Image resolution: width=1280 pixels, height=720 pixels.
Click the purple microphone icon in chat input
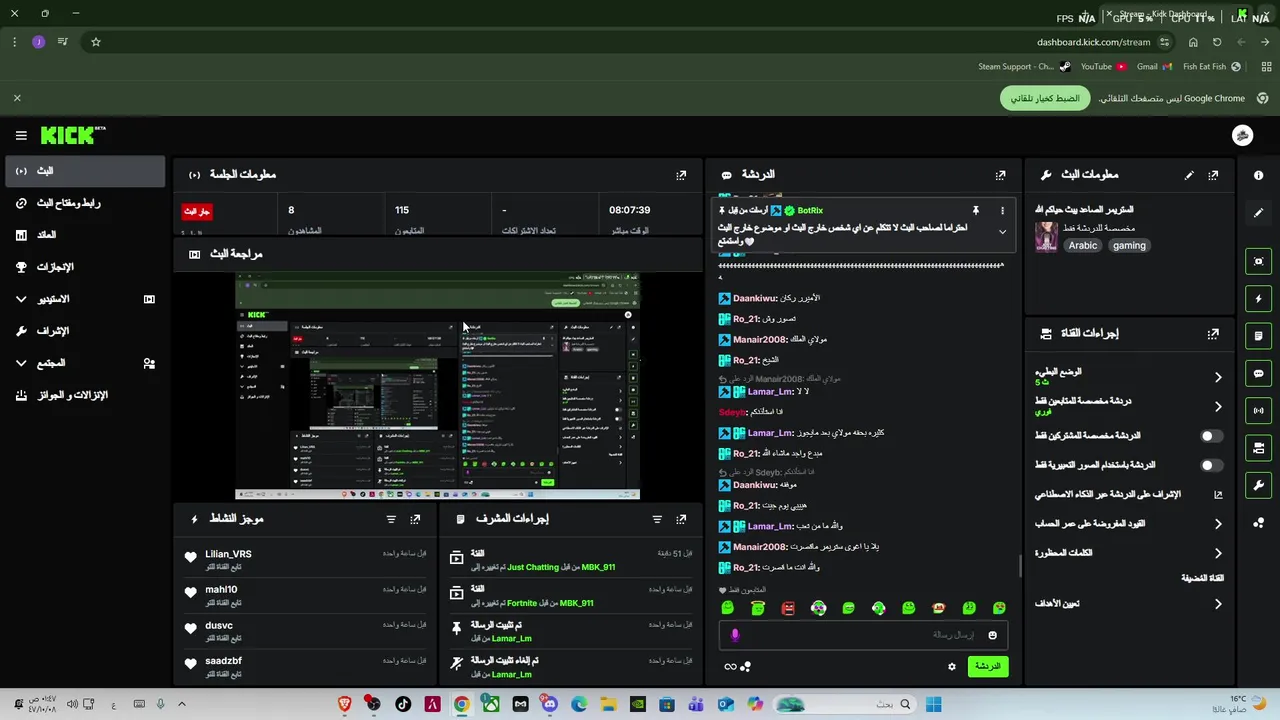[x=735, y=635]
